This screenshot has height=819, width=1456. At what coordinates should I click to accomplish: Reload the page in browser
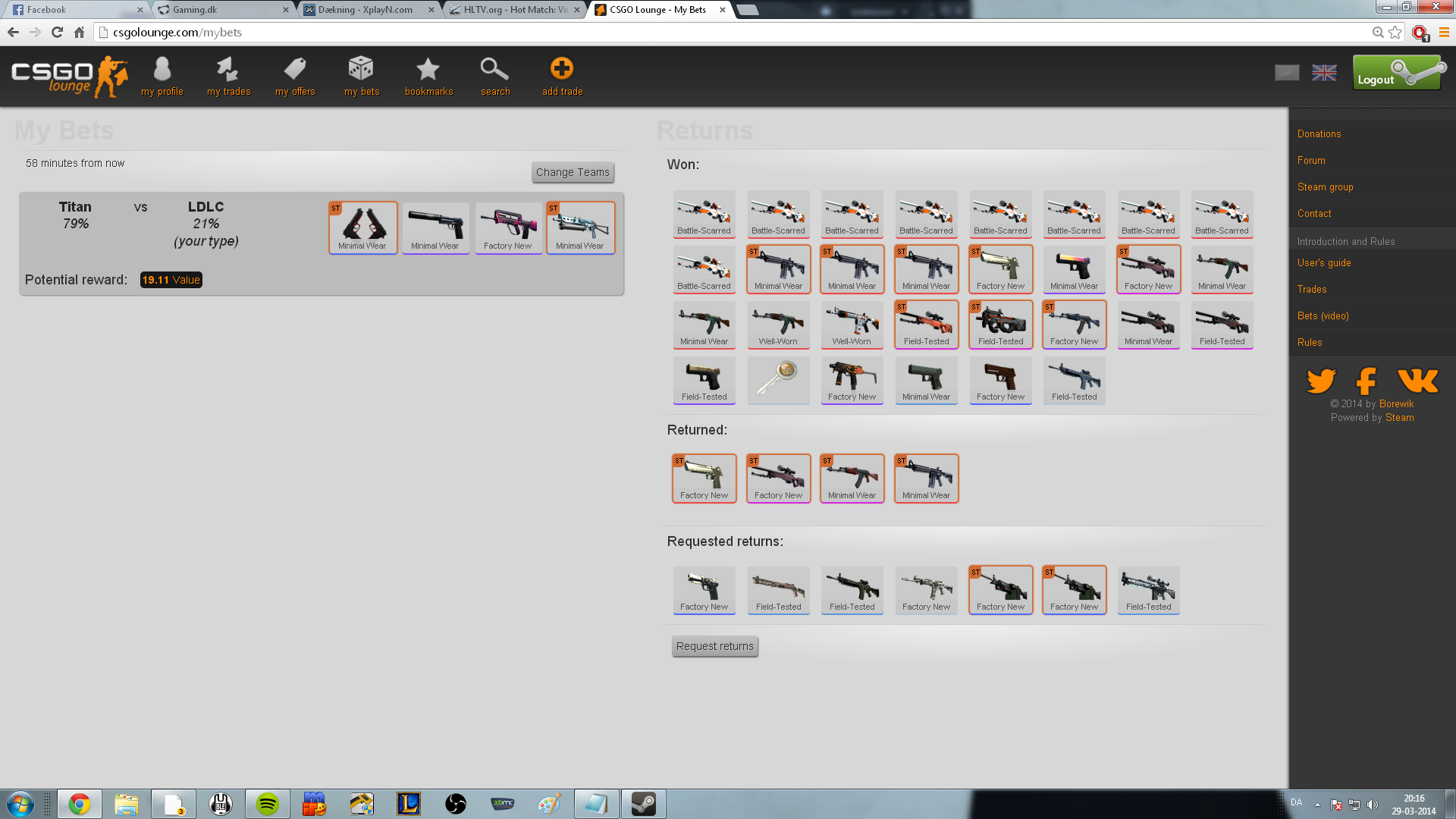click(57, 32)
